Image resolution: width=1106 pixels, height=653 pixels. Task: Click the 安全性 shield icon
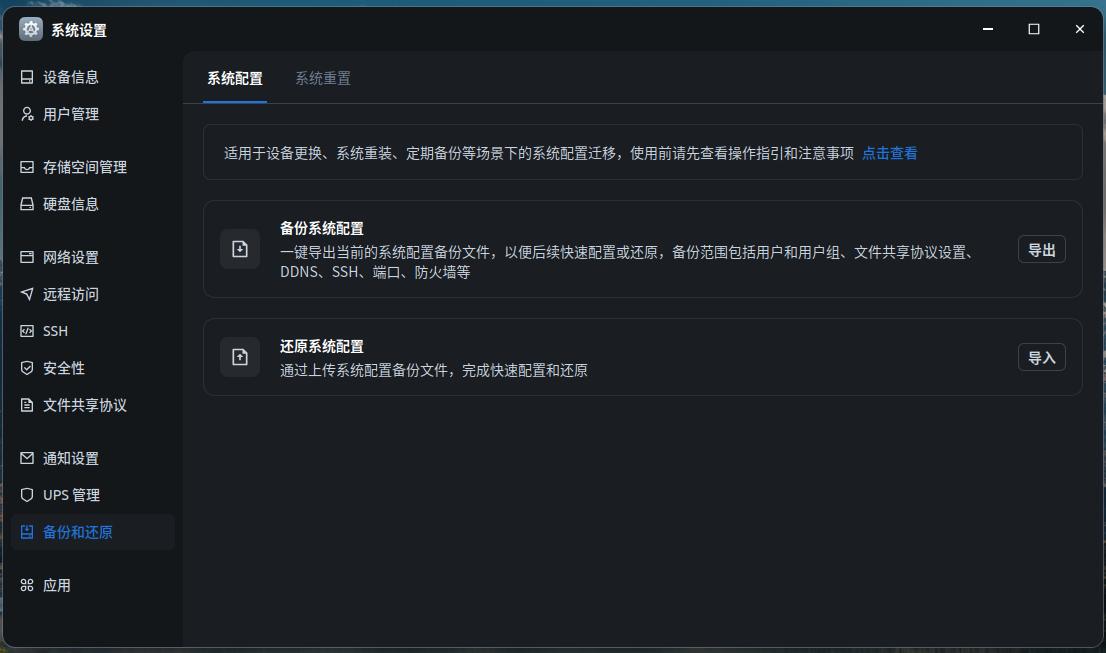coord(27,368)
